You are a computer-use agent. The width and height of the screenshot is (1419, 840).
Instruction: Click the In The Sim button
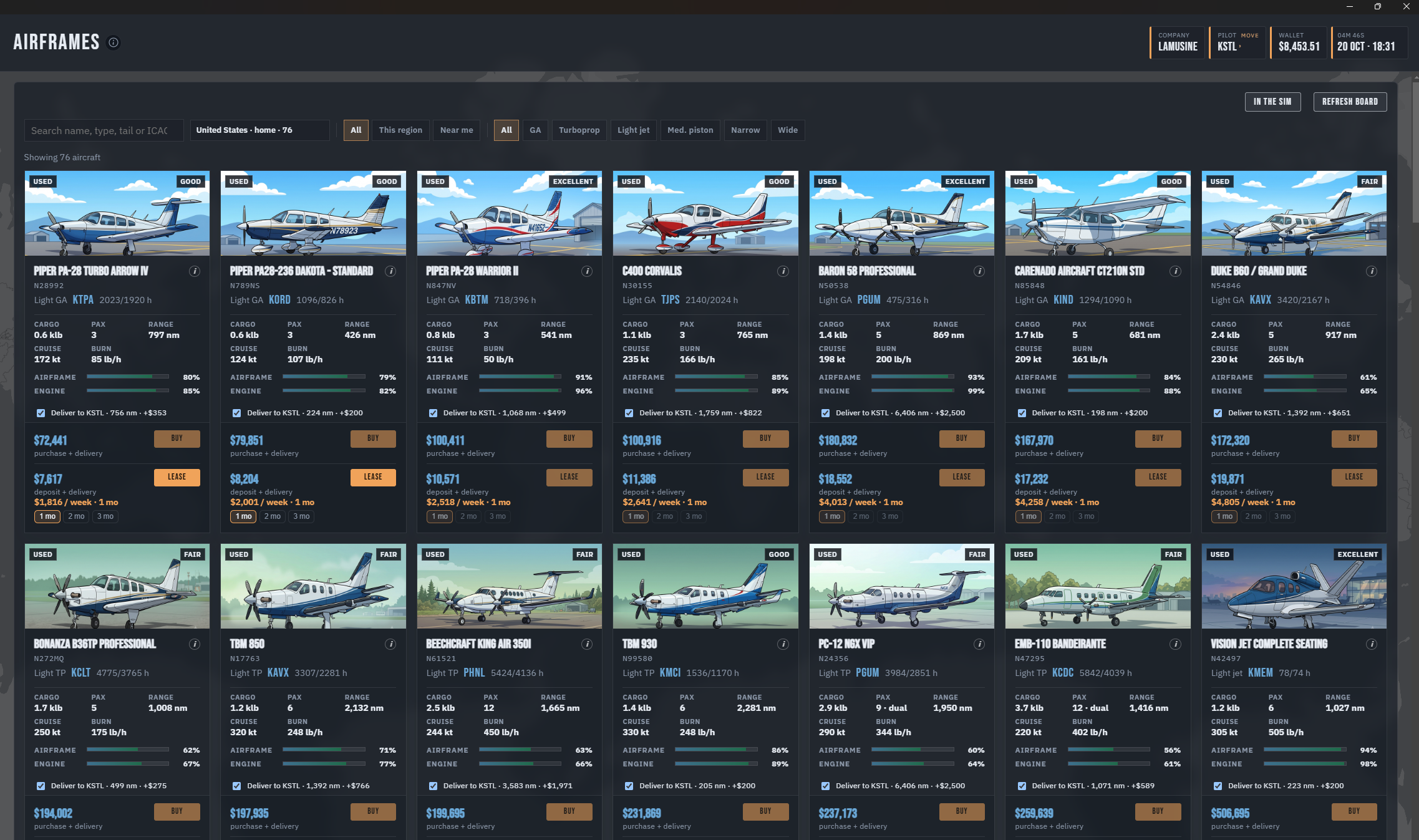pos(1272,102)
